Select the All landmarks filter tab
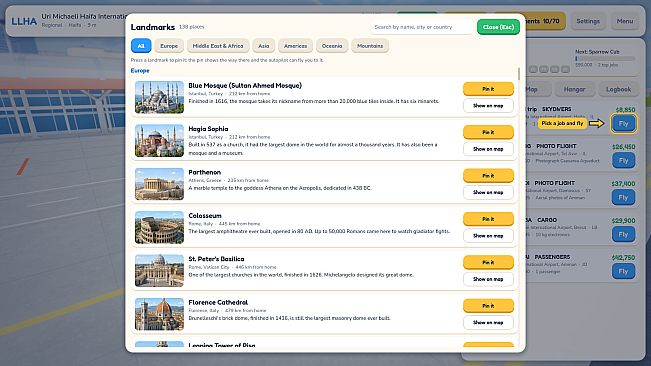The width and height of the screenshot is (651, 366). tap(141, 46)
